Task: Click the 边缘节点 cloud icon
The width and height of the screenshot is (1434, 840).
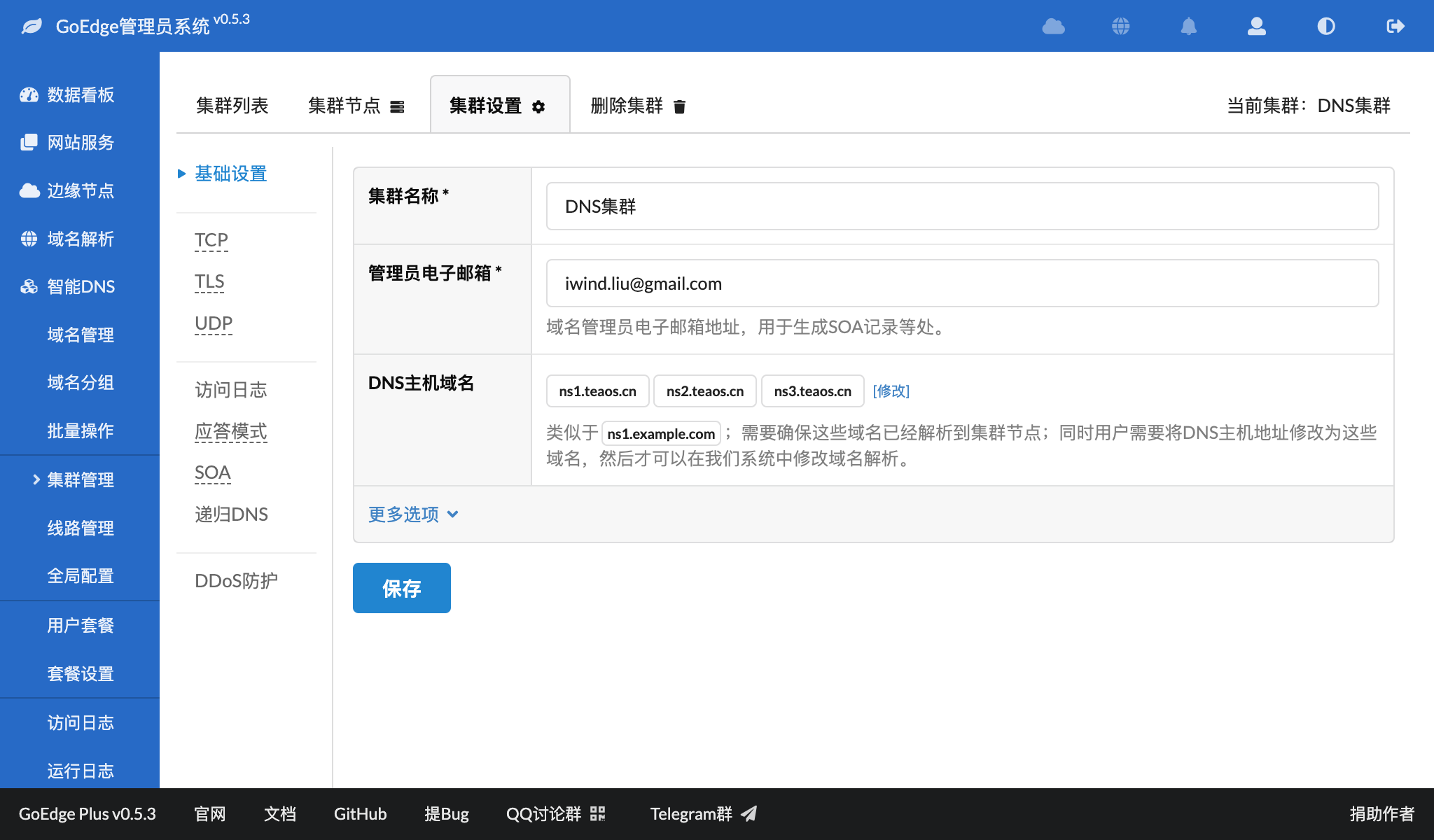Action: 29,191
